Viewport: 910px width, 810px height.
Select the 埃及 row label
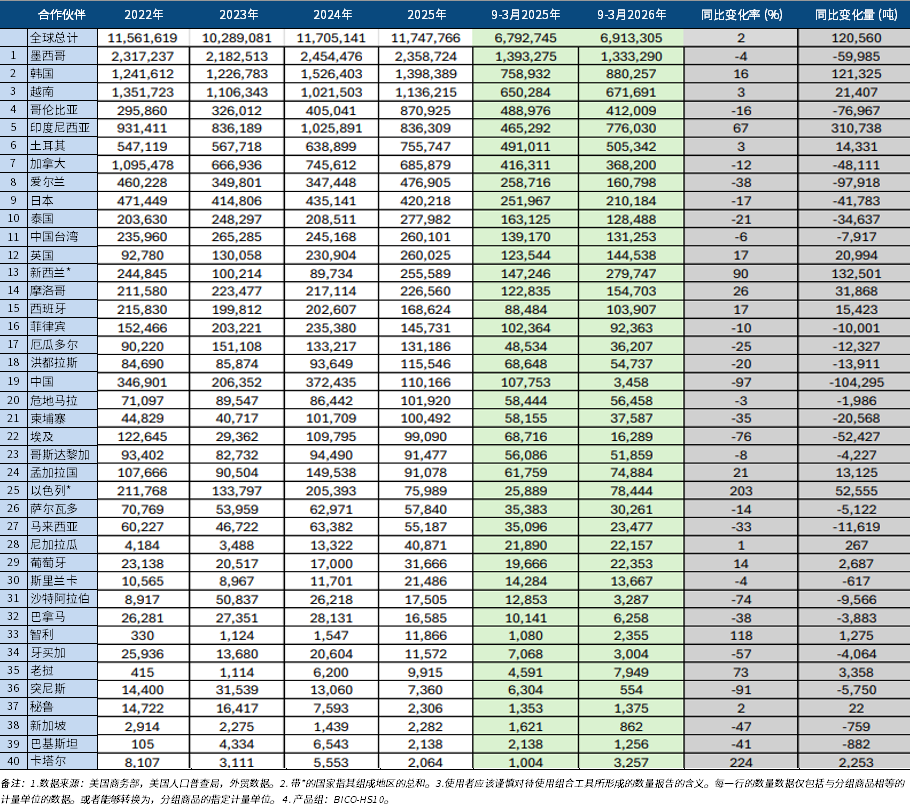pyautogui.click(x=42, y=436)
